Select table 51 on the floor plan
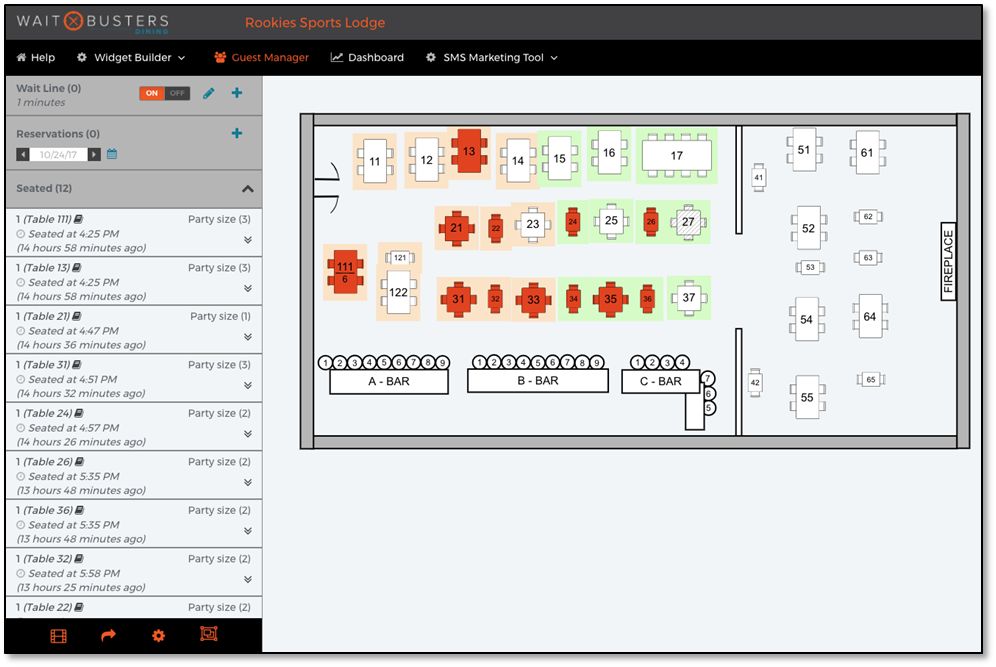Screen dimensions: 996x667 point(804,150)
